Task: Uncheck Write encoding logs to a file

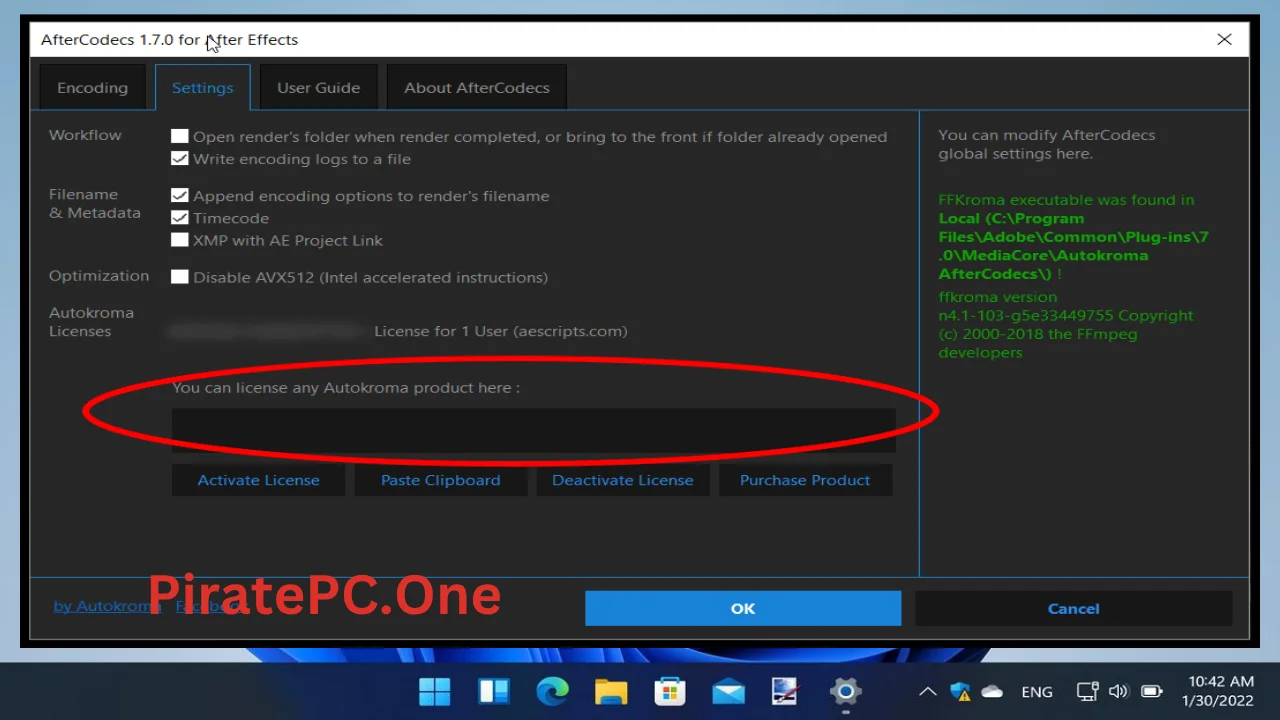Action: click(x=180, y=158)
